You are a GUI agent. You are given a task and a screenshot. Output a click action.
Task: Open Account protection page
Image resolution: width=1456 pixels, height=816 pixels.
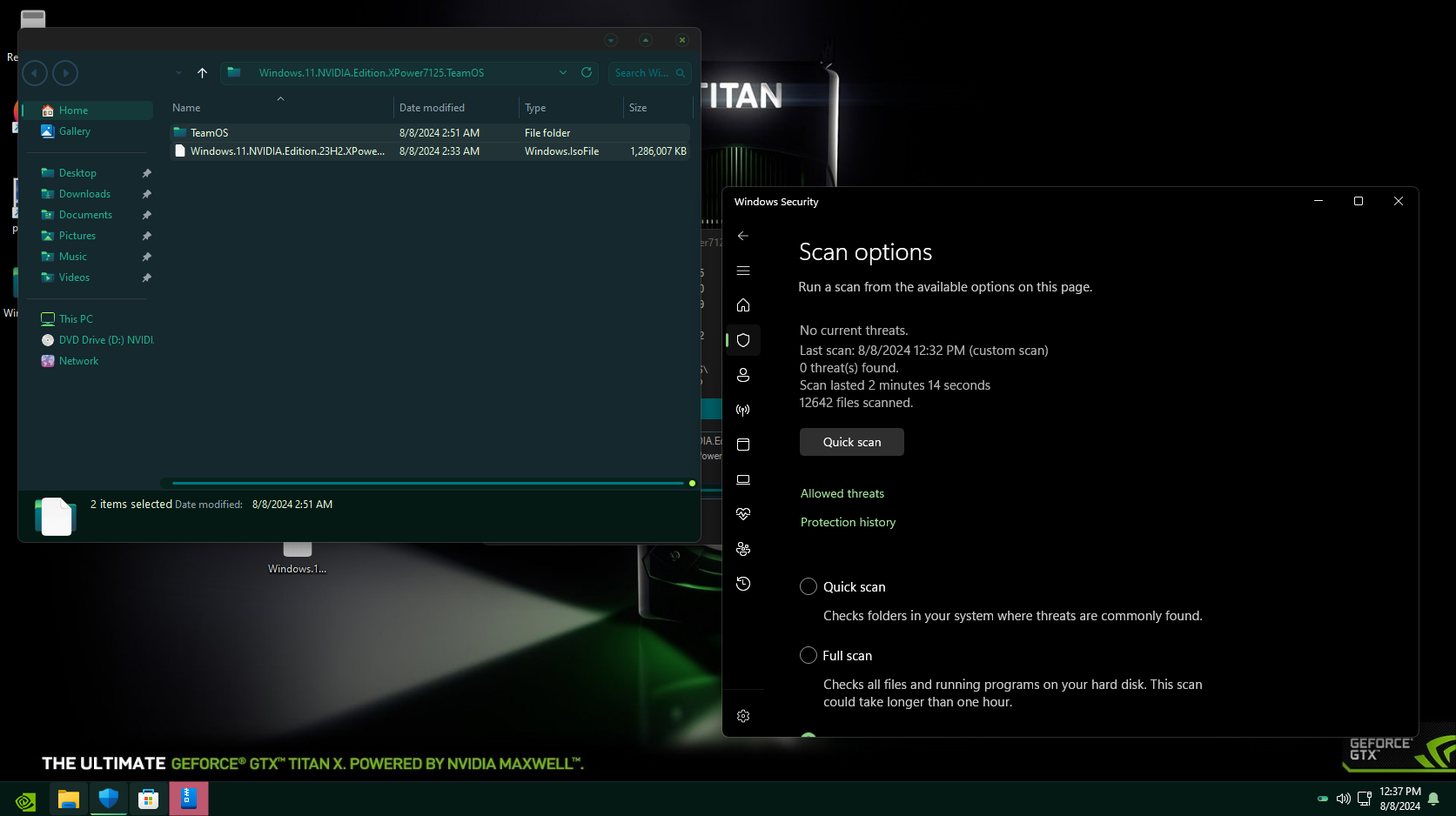(x=743, y=375)
